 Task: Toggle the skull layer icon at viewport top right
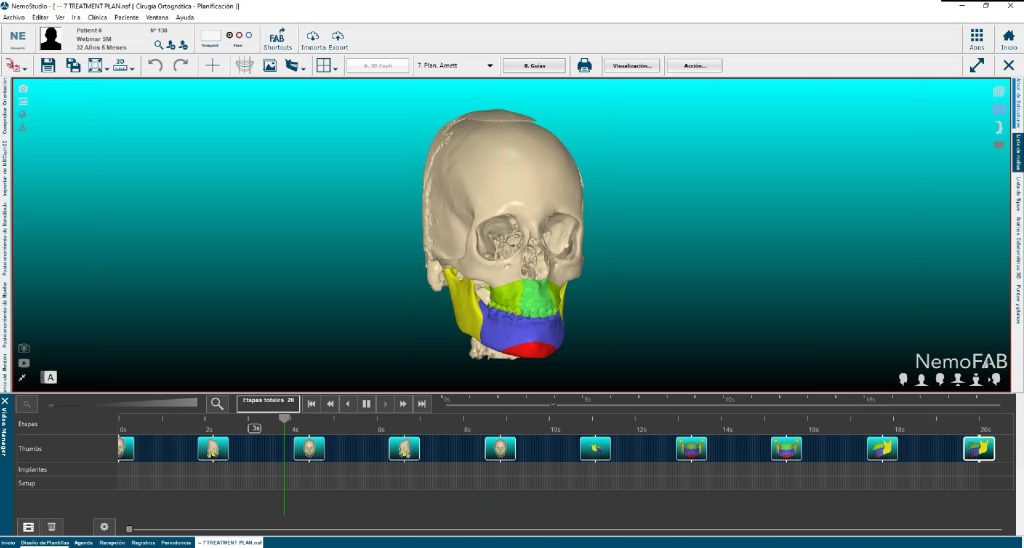tap(999, 92)
